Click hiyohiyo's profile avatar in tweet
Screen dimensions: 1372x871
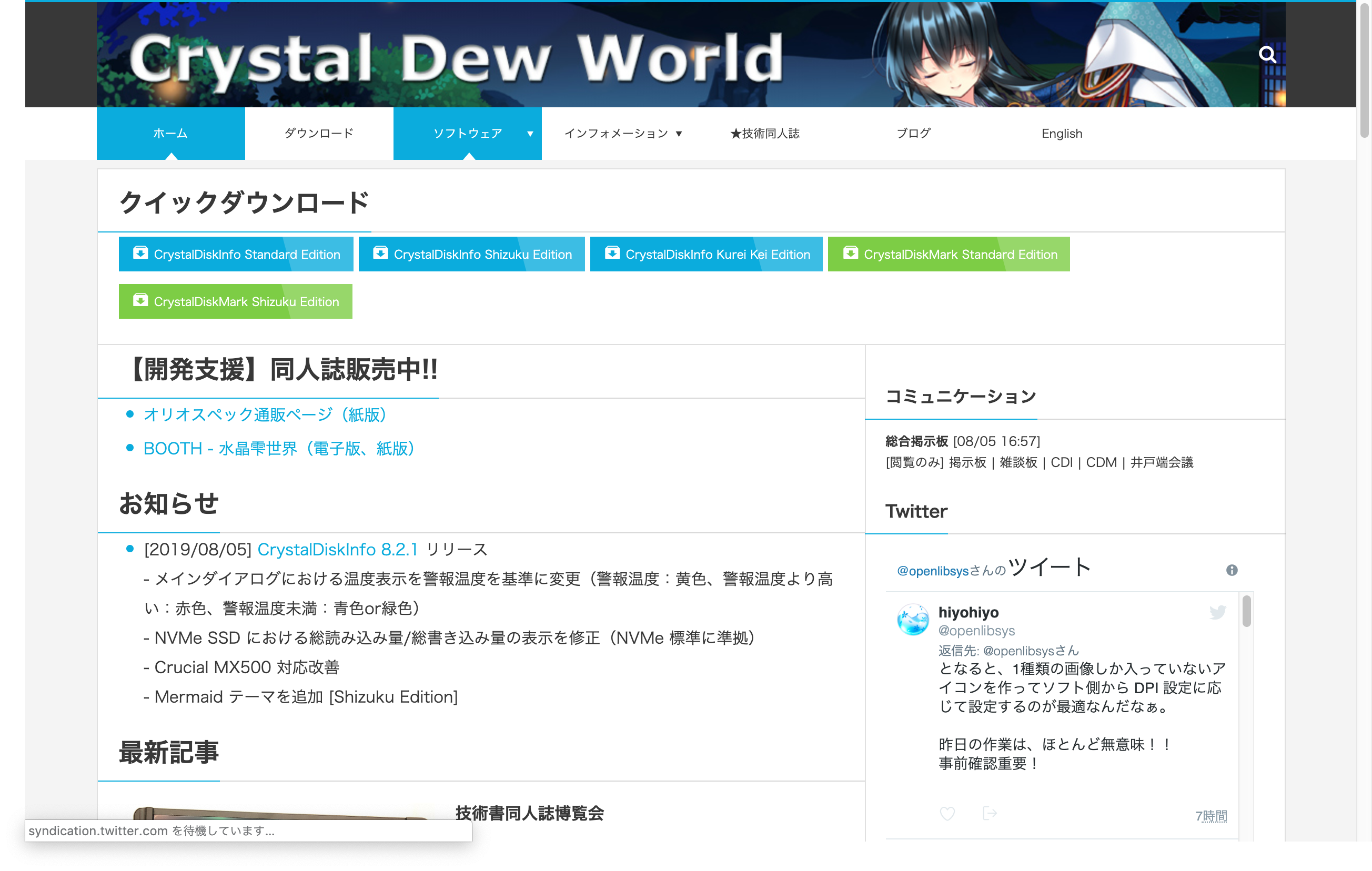point(913,620)
